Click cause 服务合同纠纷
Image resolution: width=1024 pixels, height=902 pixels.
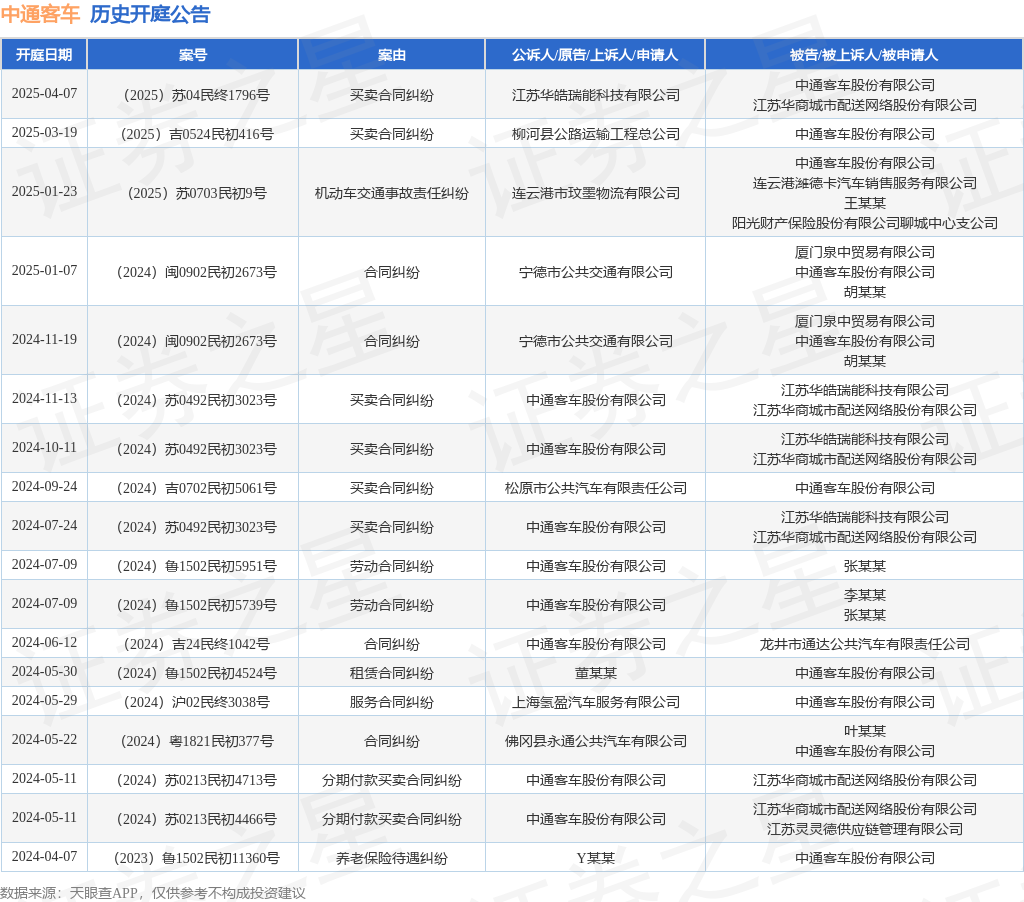click(x=392, y=702)
